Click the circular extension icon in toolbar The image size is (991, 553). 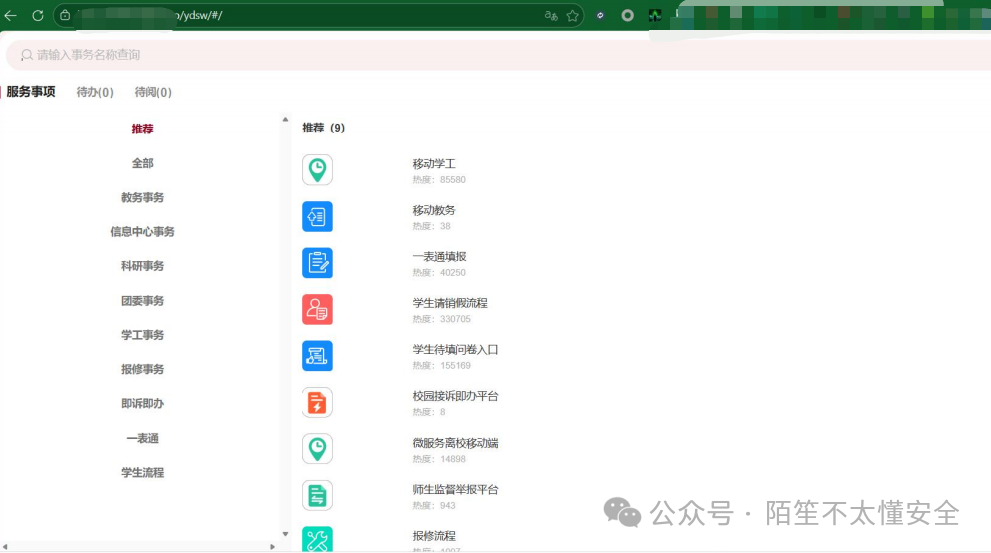tap(628, 15)
